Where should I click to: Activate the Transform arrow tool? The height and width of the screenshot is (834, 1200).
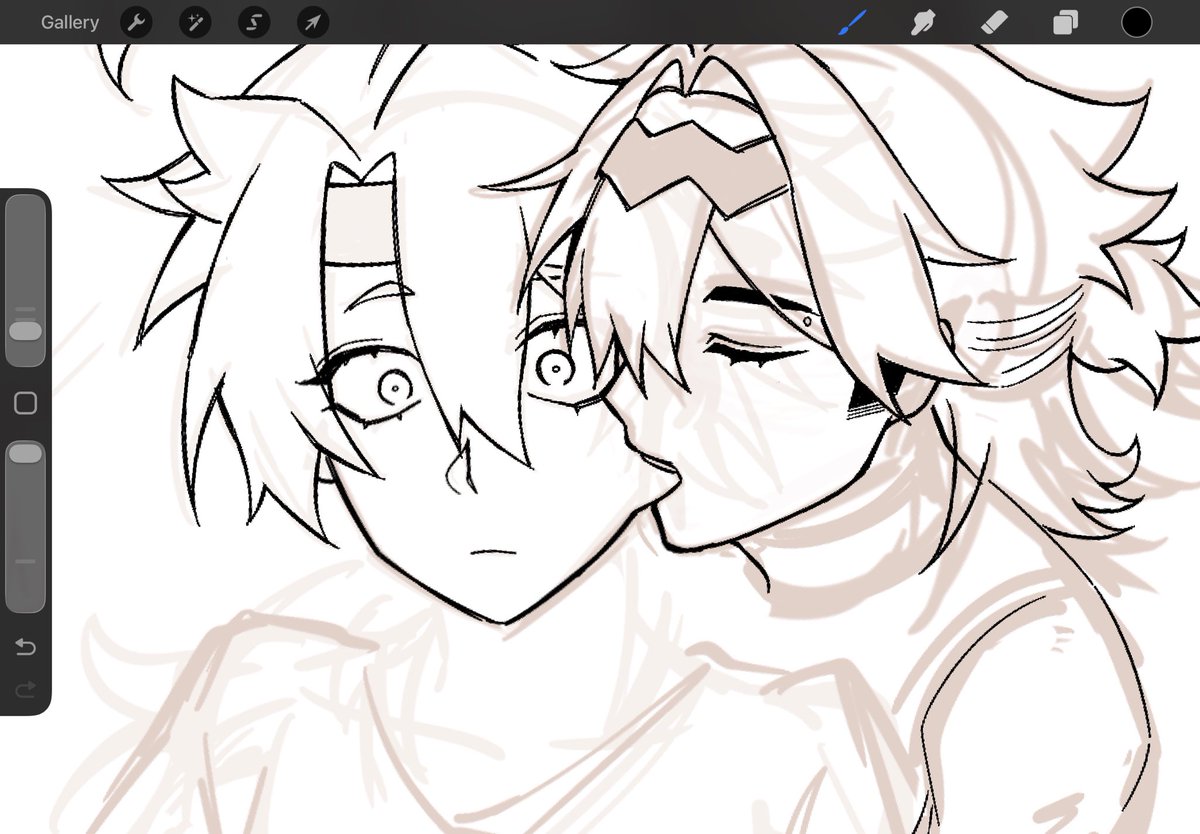point(313,22)
